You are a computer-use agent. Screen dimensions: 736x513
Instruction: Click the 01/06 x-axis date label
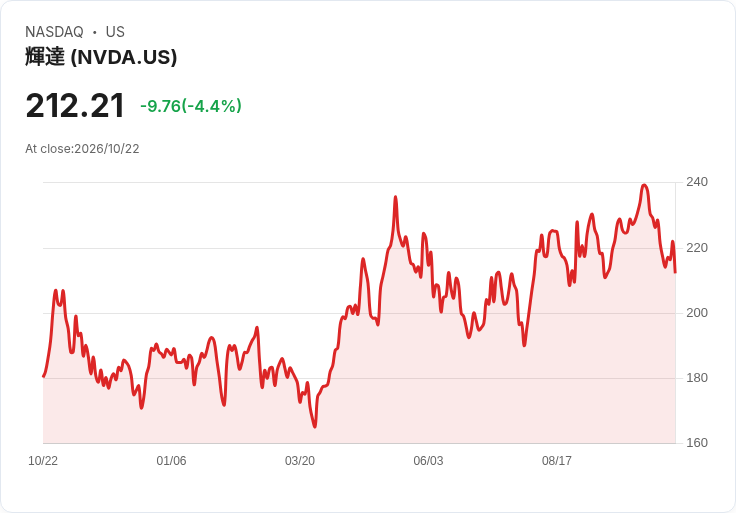click(x=171, y=460)
